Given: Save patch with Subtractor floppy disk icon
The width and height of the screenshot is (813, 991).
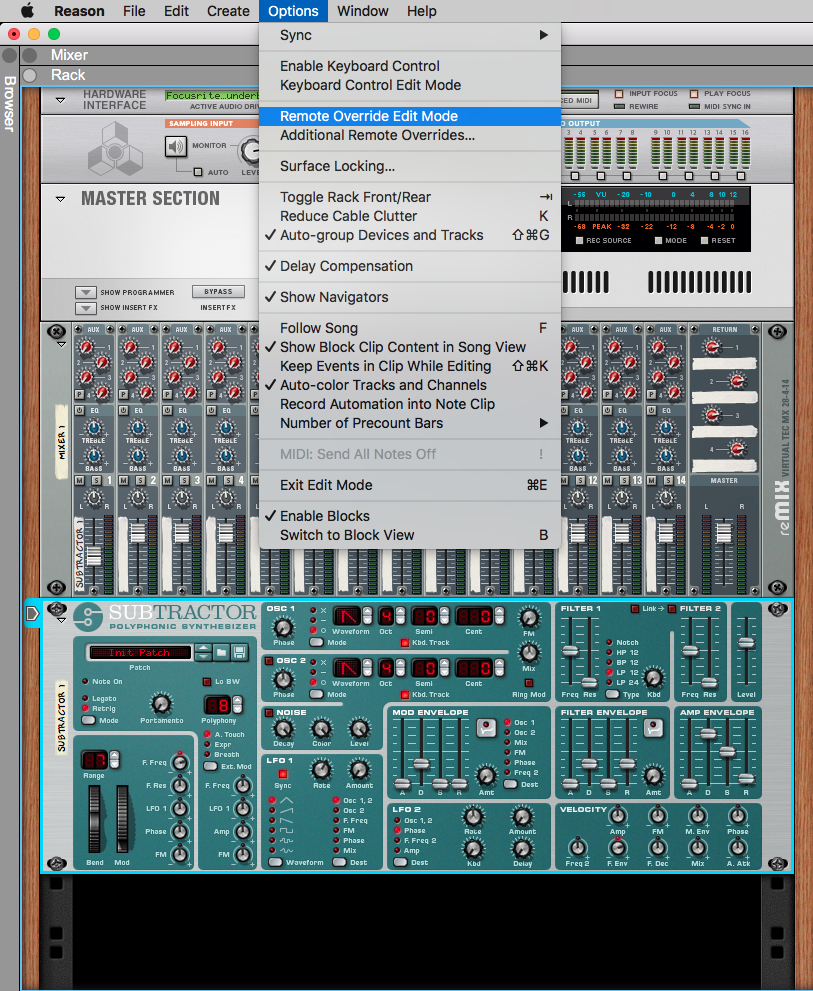Looking at the screenshot, I should [240, 652].
